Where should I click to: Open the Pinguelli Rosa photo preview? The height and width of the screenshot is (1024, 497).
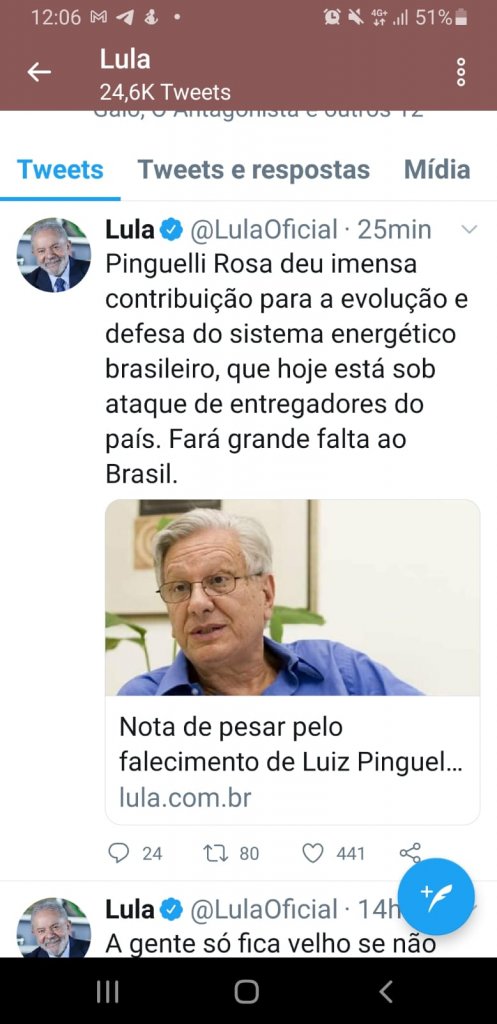(x=293, y=598)
